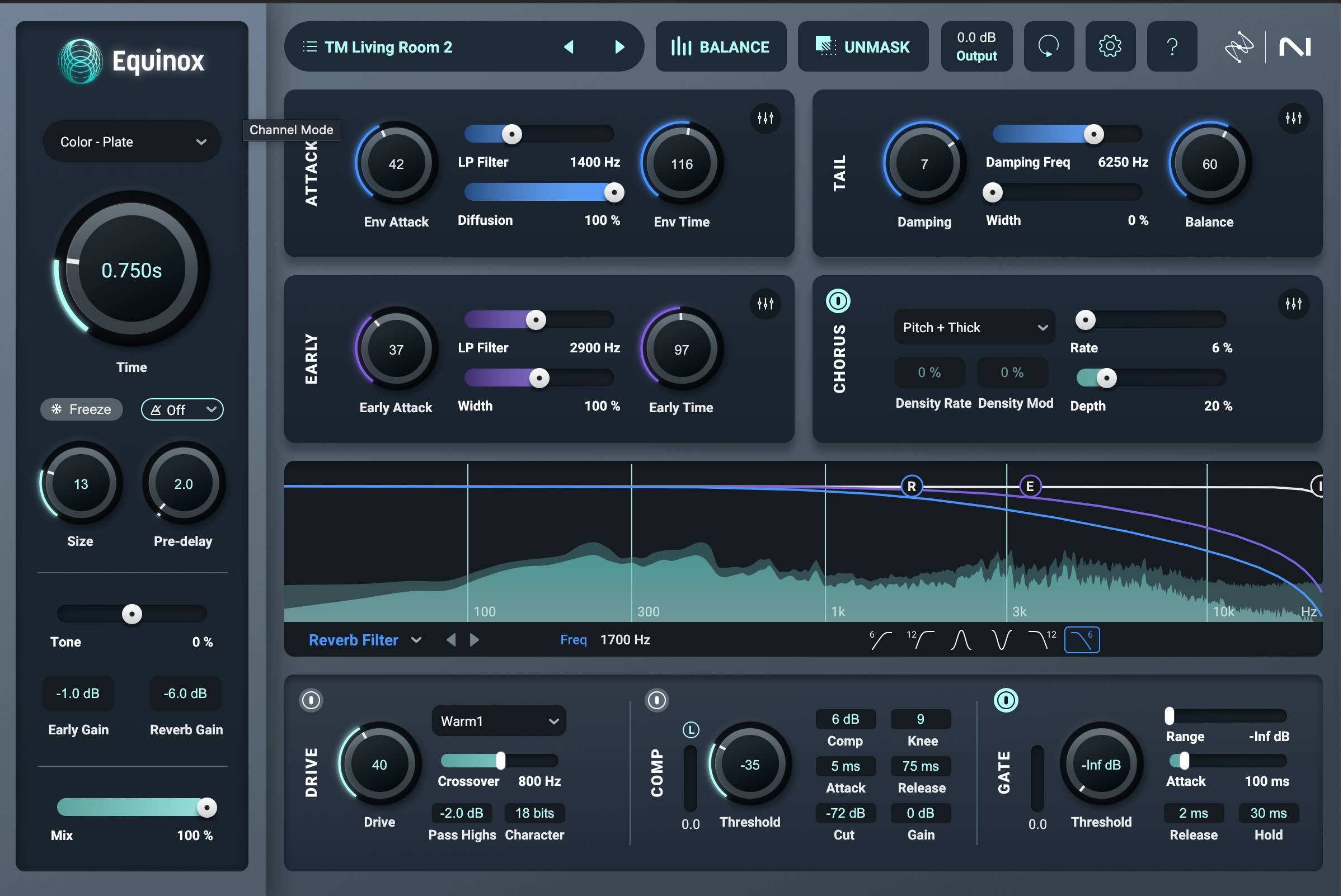Viewport: 1343px width, 896px height.
Task: Select the notch filter shape icon
Action: click(1003, 640)
